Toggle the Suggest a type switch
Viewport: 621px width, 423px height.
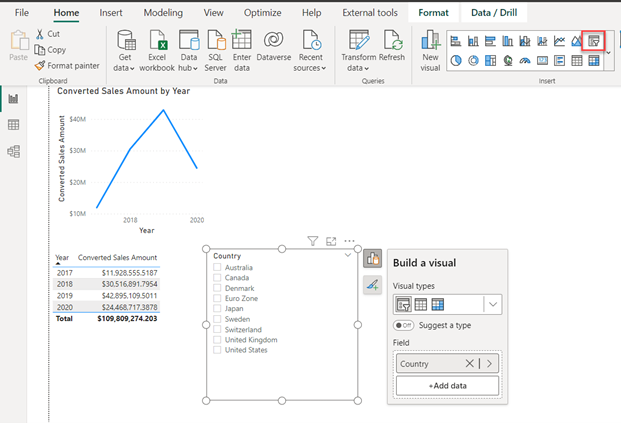[x=403, y=325]
